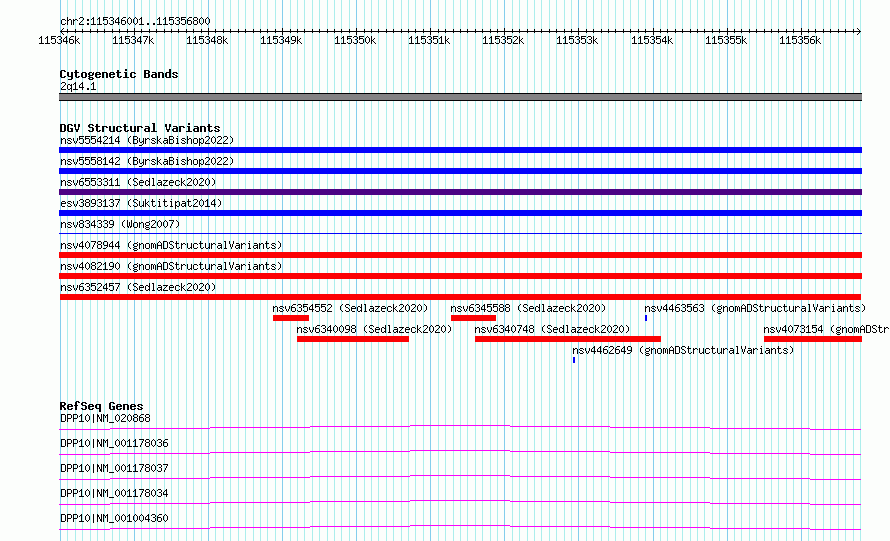The width and height of the screenshot is (890, 541).
Task: Open the esv3893137 (Suktitipat2014) variant label
Action: [x=141, y=203]
